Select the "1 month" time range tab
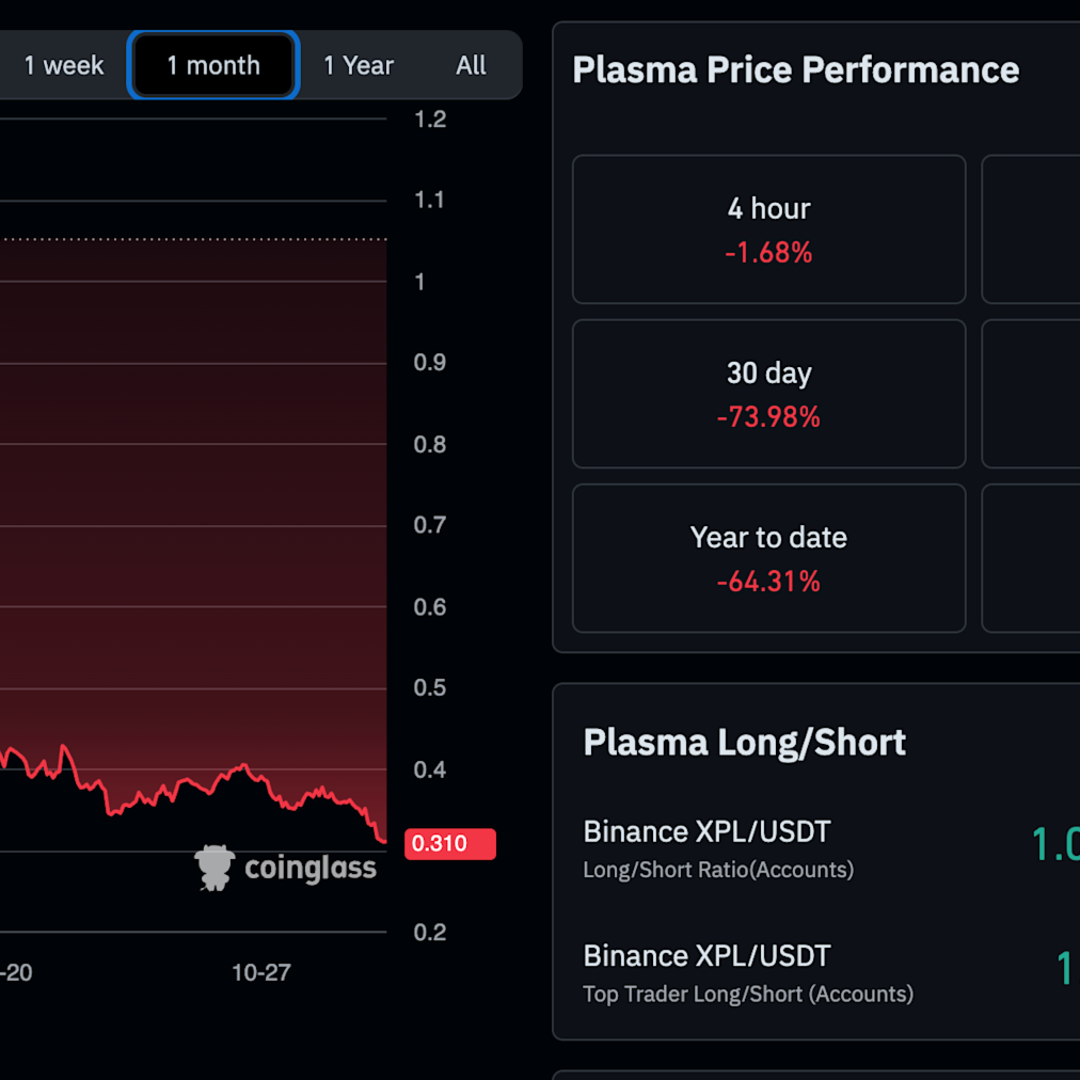The height and width of the screenshot is (1080, 1080). (x=212, y=64)
